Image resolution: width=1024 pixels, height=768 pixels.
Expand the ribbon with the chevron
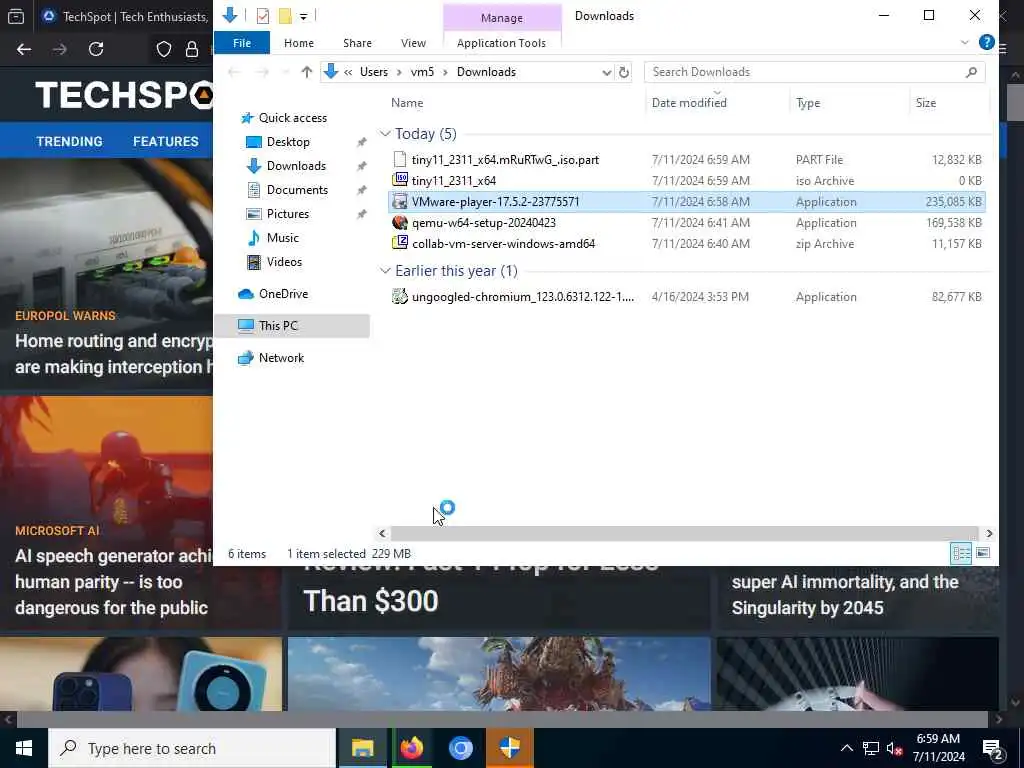(x=964, y=42)
